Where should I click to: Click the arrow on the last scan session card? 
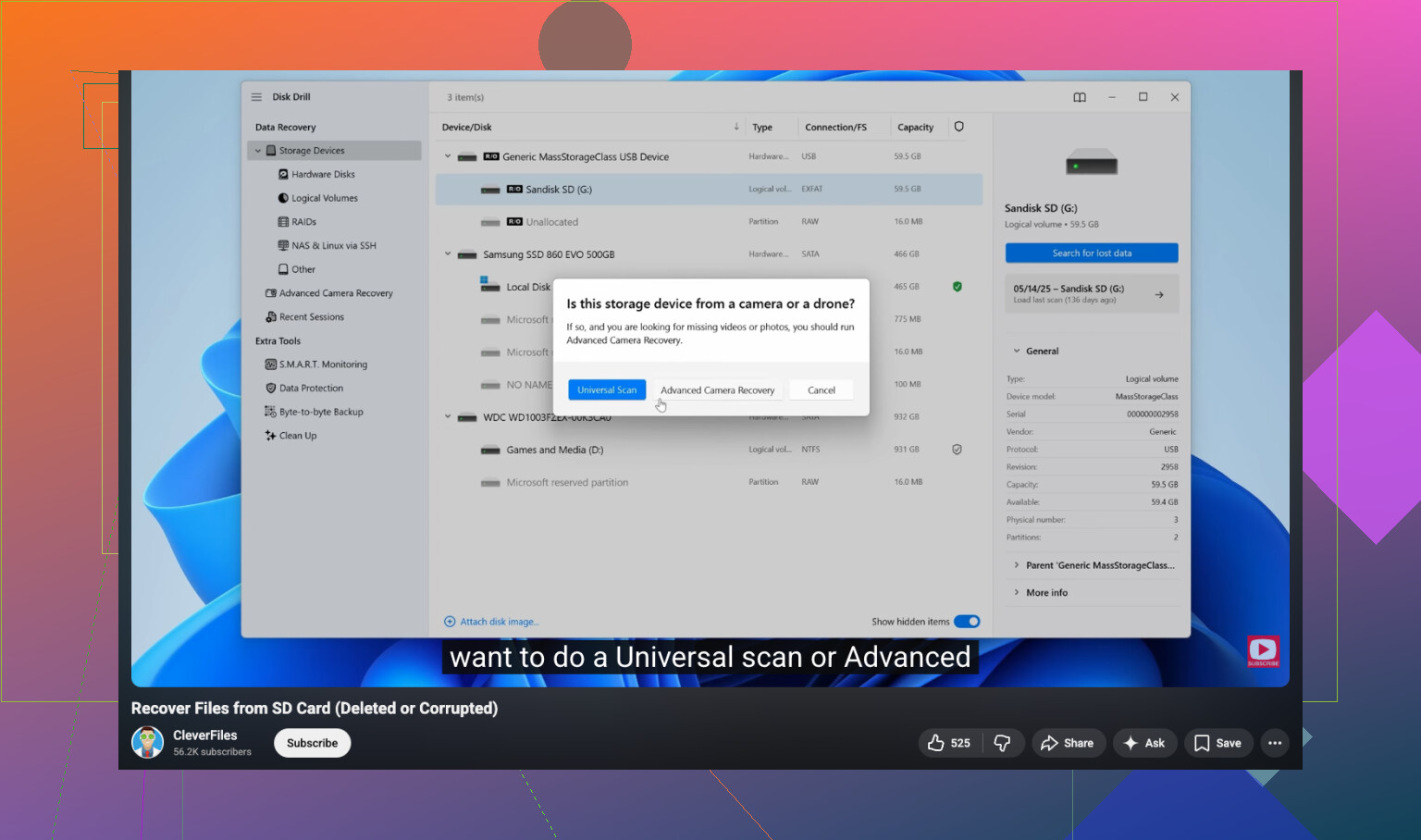1159,295
